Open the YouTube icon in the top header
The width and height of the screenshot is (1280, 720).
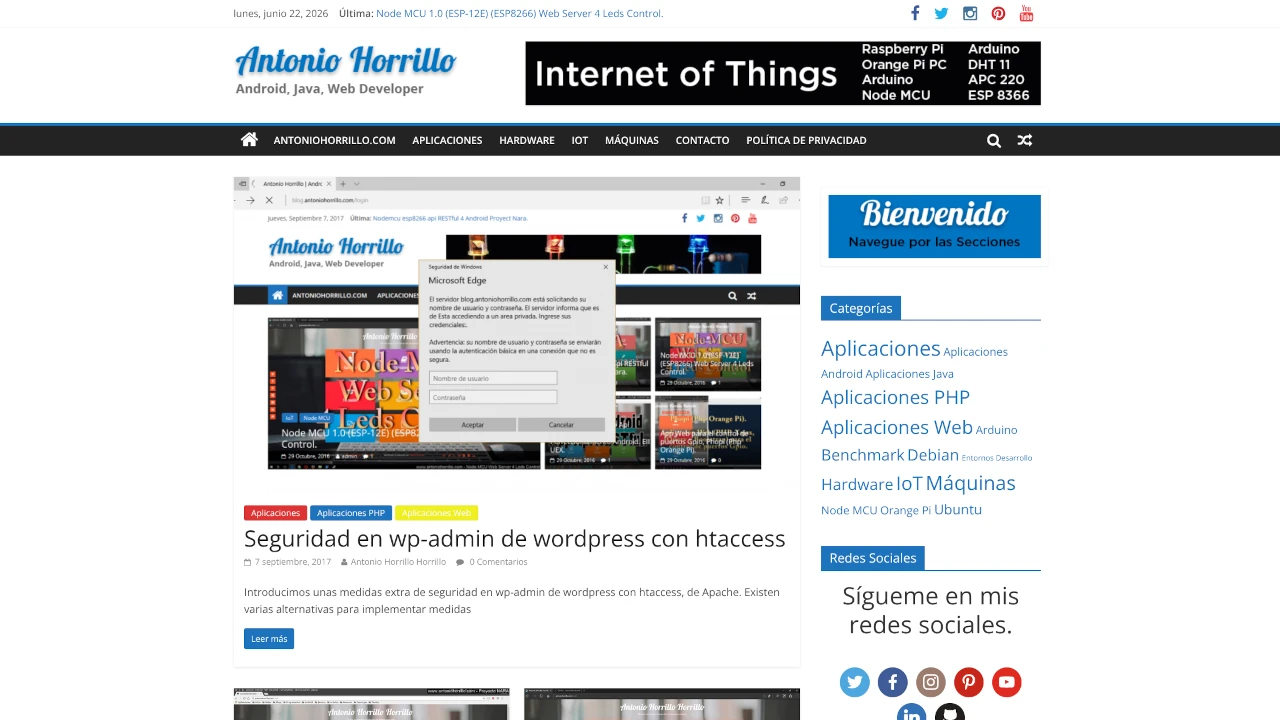1026,13
